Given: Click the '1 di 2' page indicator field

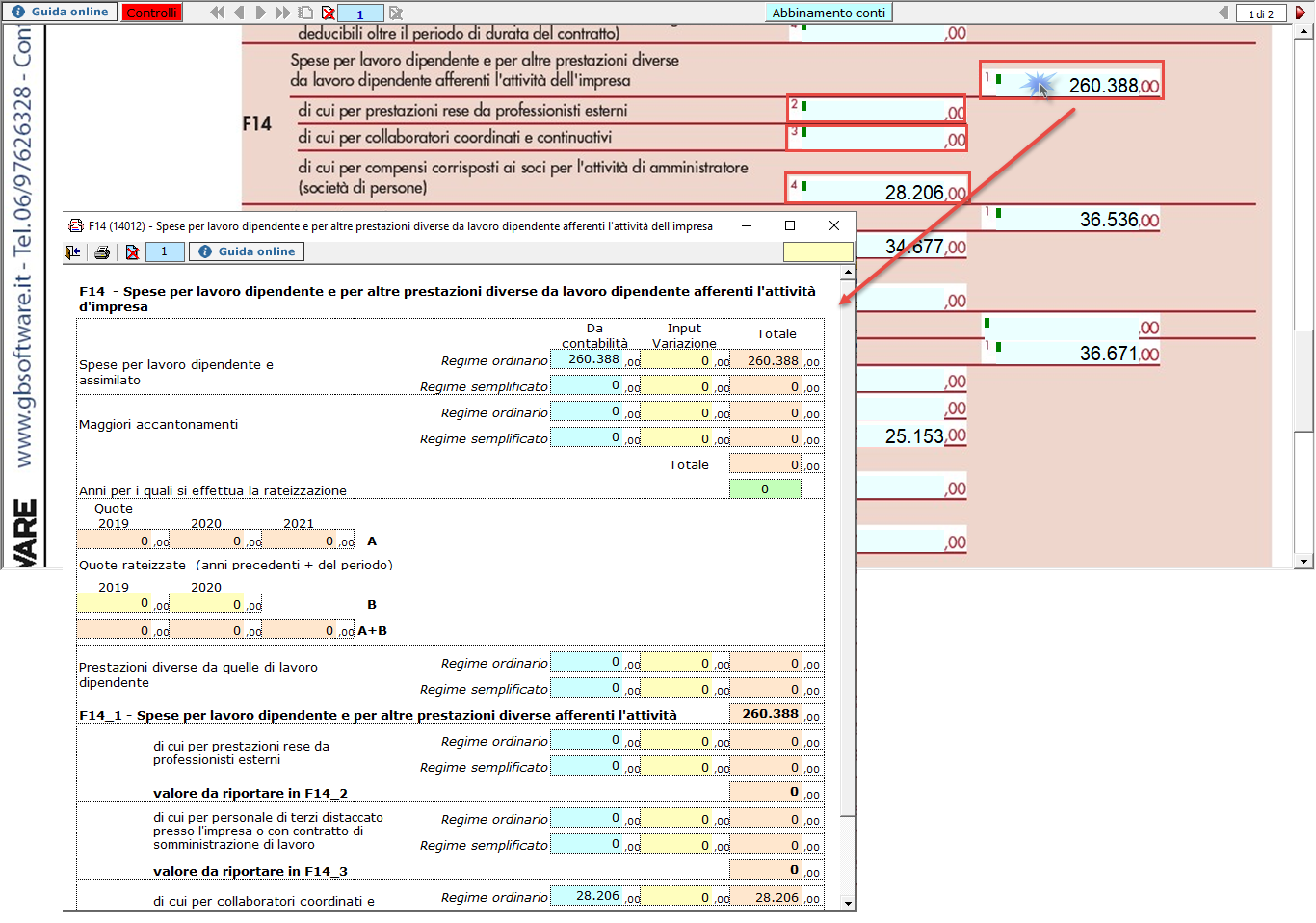Looking at the screenshot, I should (x=1261, y=13).
